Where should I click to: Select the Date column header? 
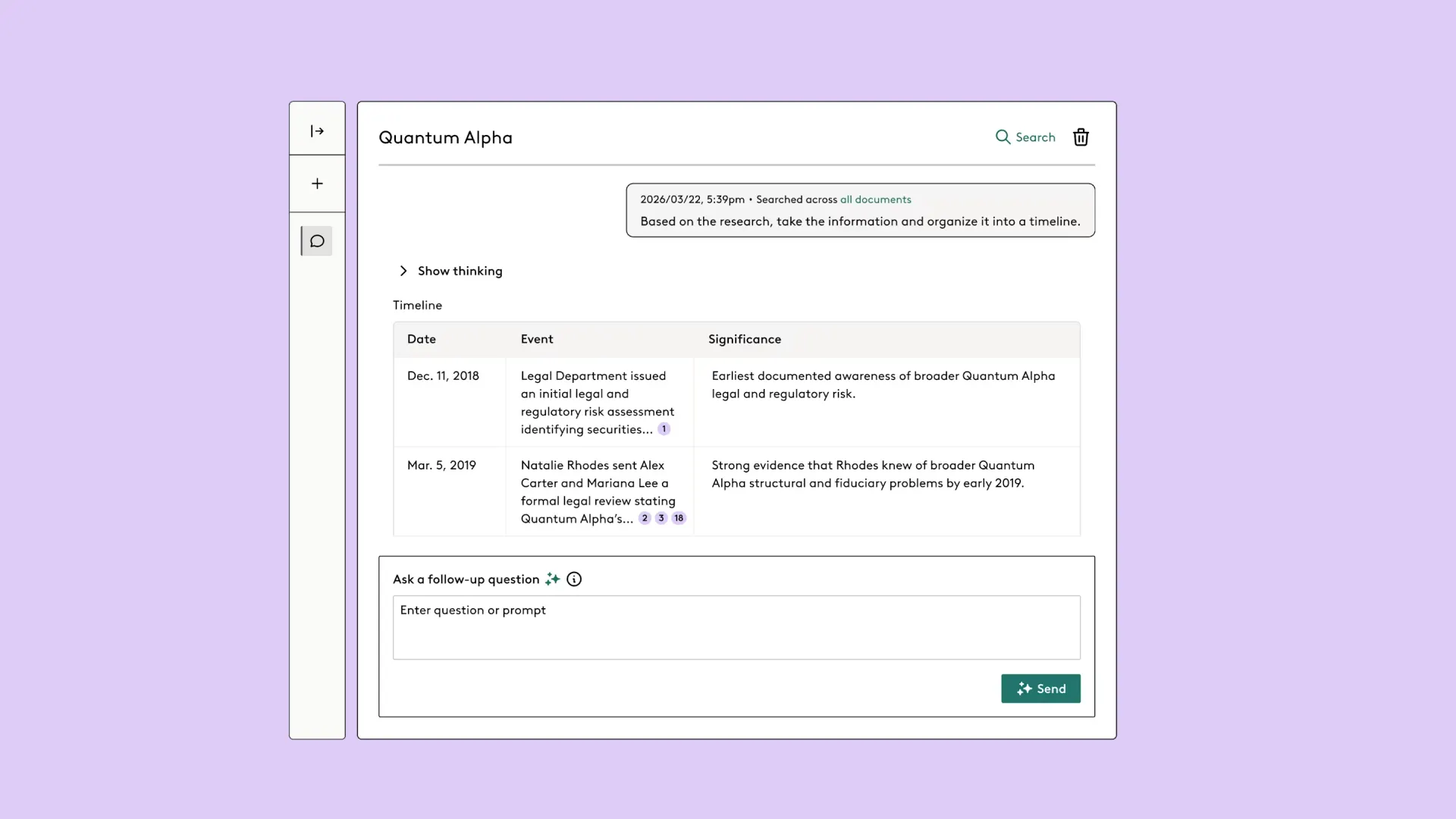coord(422,340)
